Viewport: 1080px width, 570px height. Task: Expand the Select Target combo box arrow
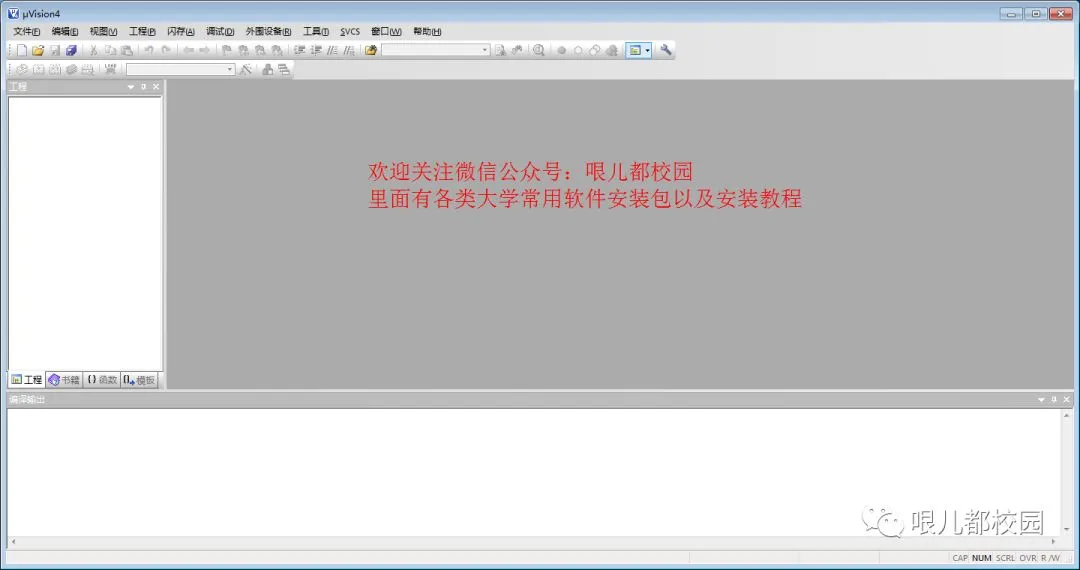click(229, 69)
